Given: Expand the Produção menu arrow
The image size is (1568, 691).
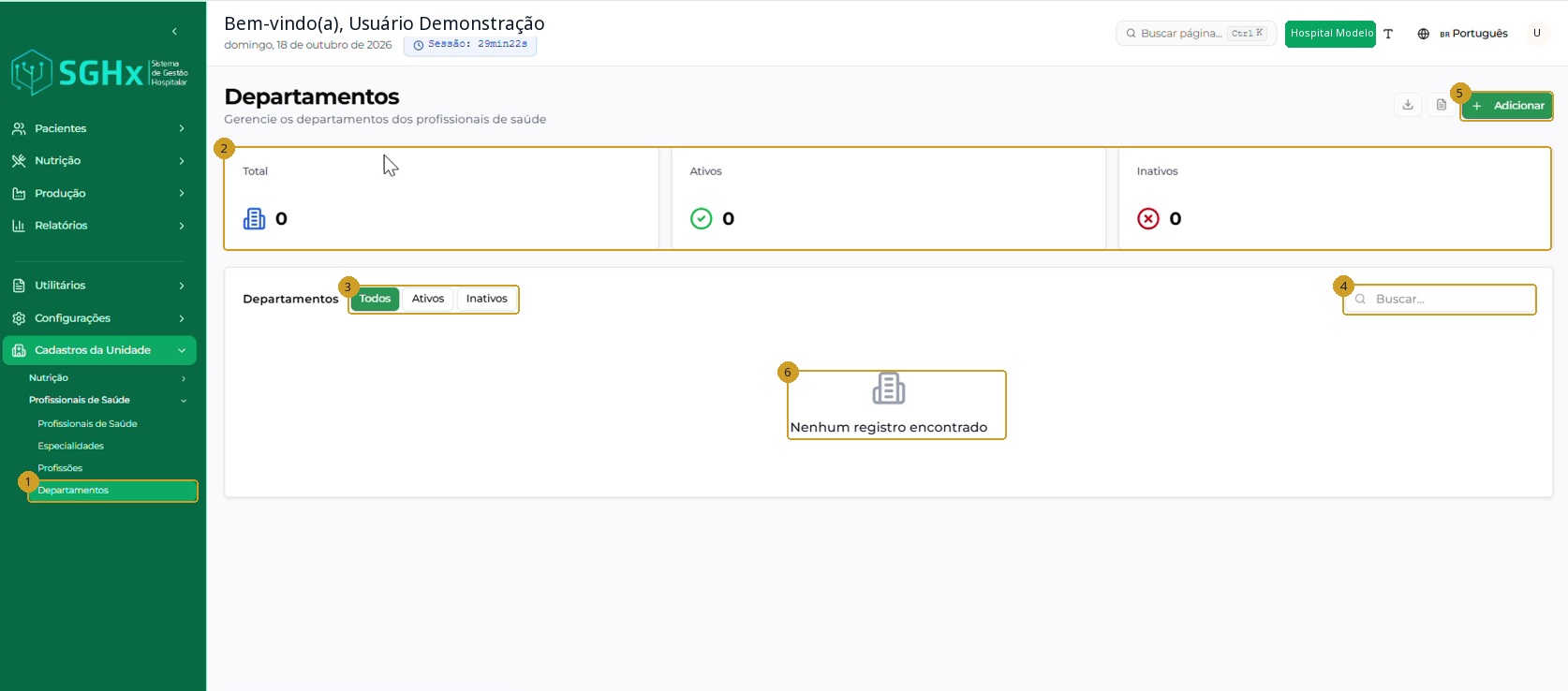Looking at the screenshot, I should pyautogui.click(x=182, y=194).
